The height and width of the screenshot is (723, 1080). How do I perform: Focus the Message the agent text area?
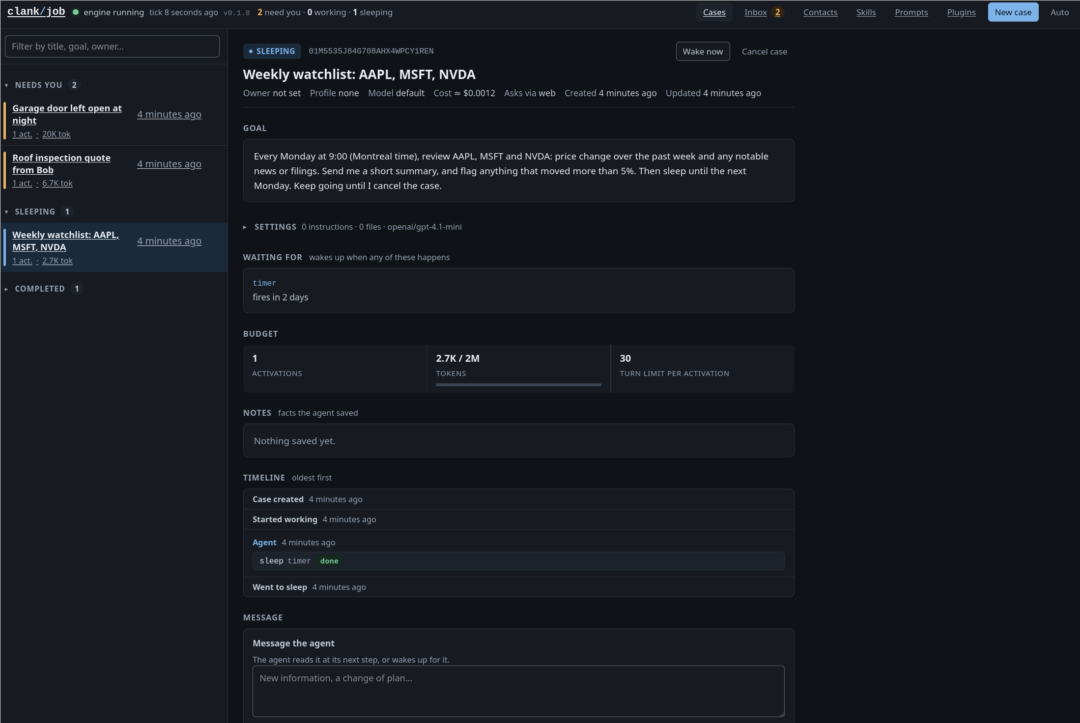point(518,691)
